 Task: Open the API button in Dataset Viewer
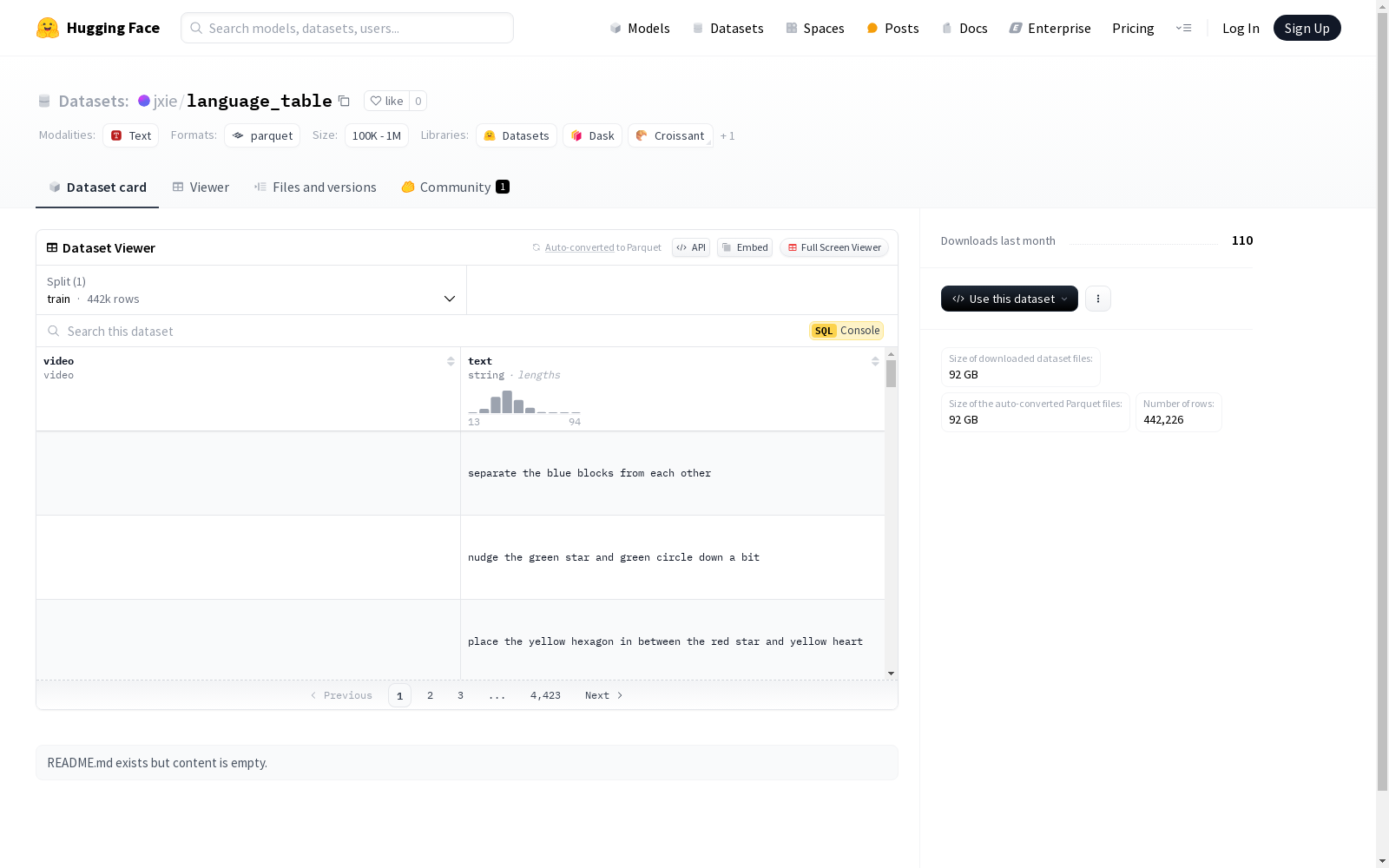691,247
